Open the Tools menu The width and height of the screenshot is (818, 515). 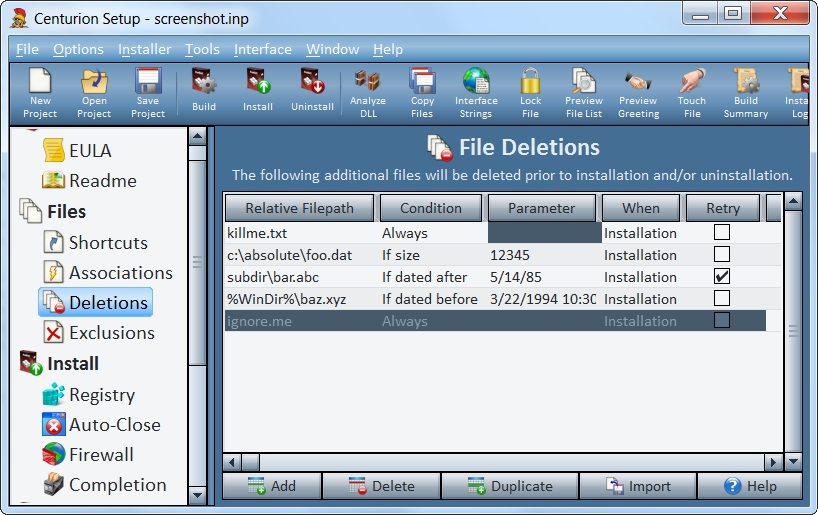(202, 49)
